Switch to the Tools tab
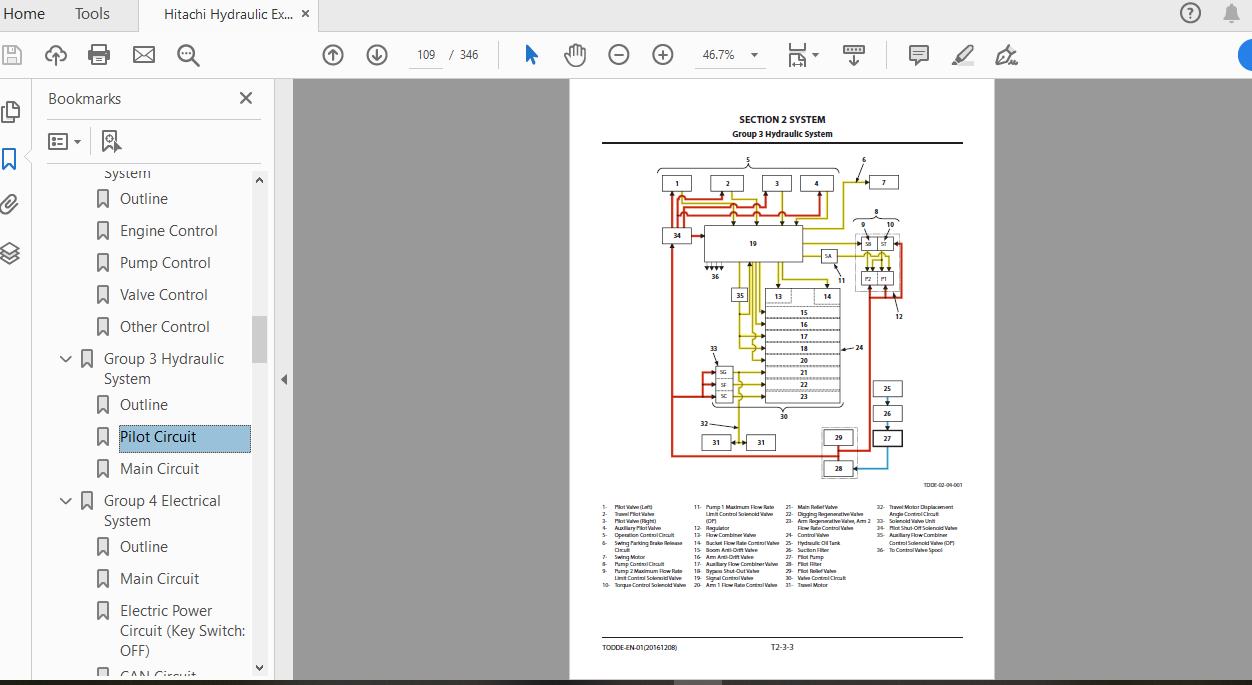Screen dimensions: 1252x685 pos(93,13)
